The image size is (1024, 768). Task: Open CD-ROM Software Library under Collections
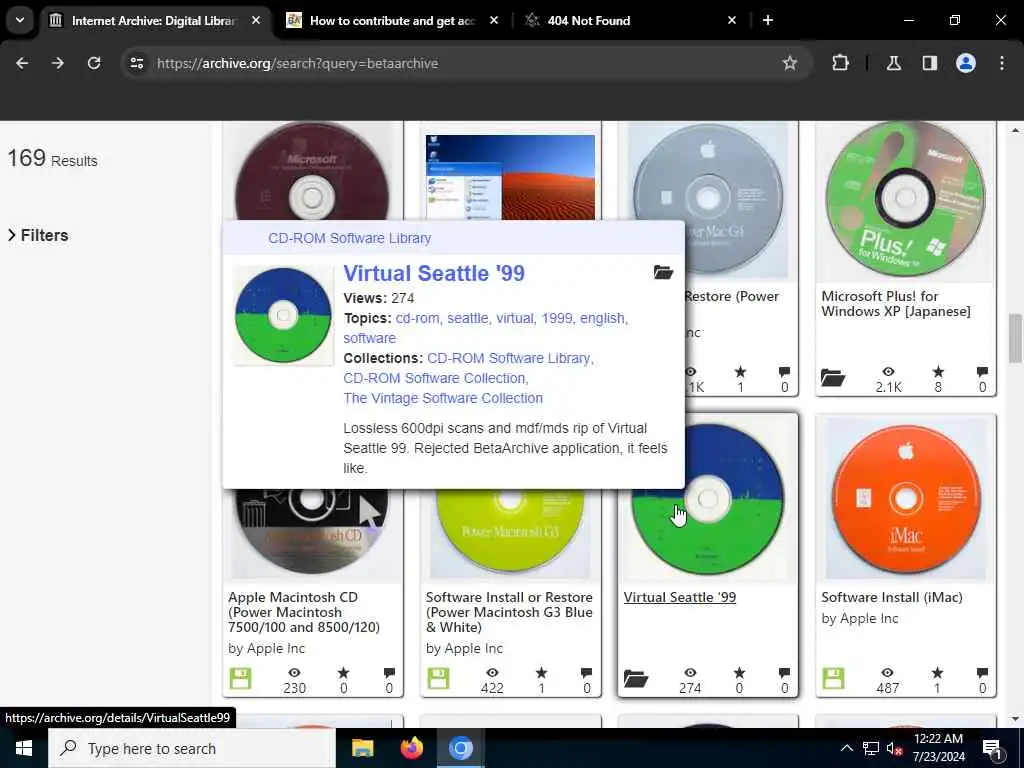[x=510, y=358]
